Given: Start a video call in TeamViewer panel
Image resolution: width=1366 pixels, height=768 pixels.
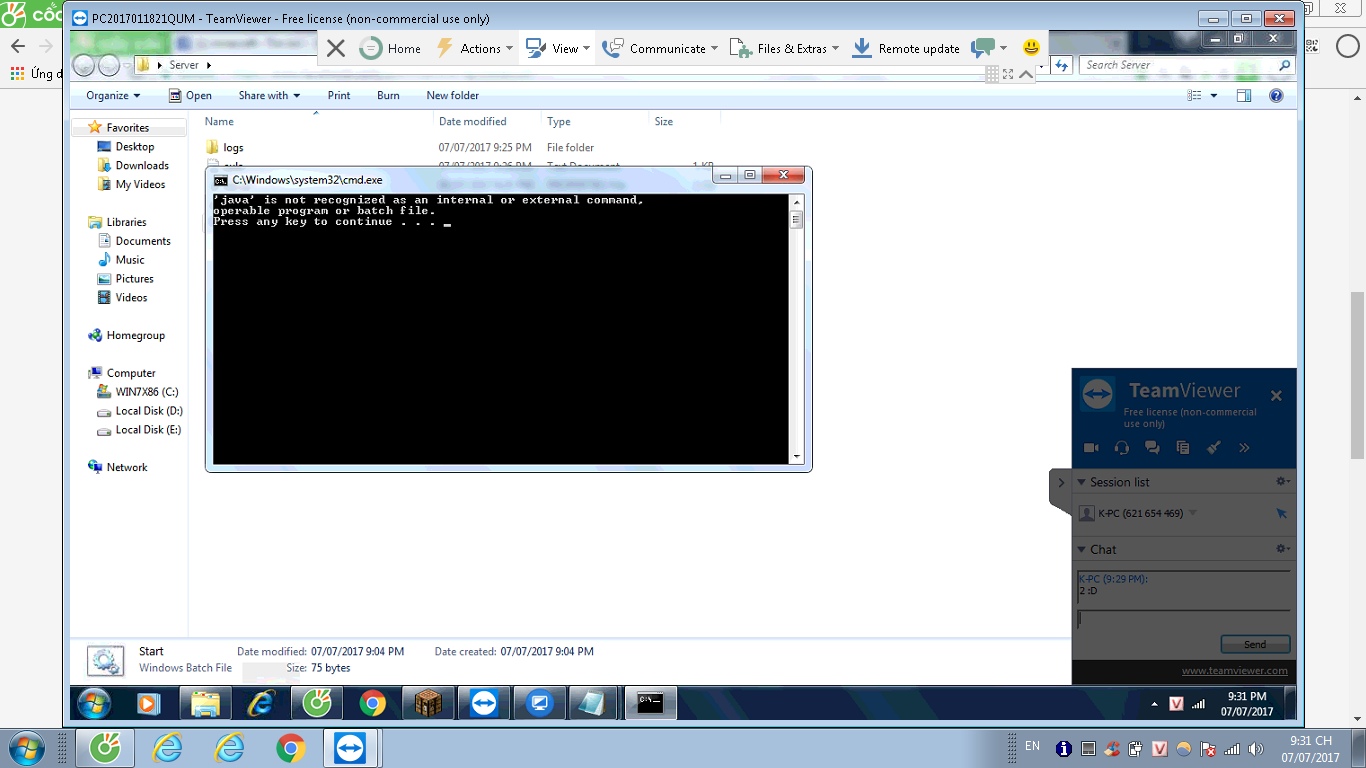Looking at the screenshot, I should pos(1092,448).
